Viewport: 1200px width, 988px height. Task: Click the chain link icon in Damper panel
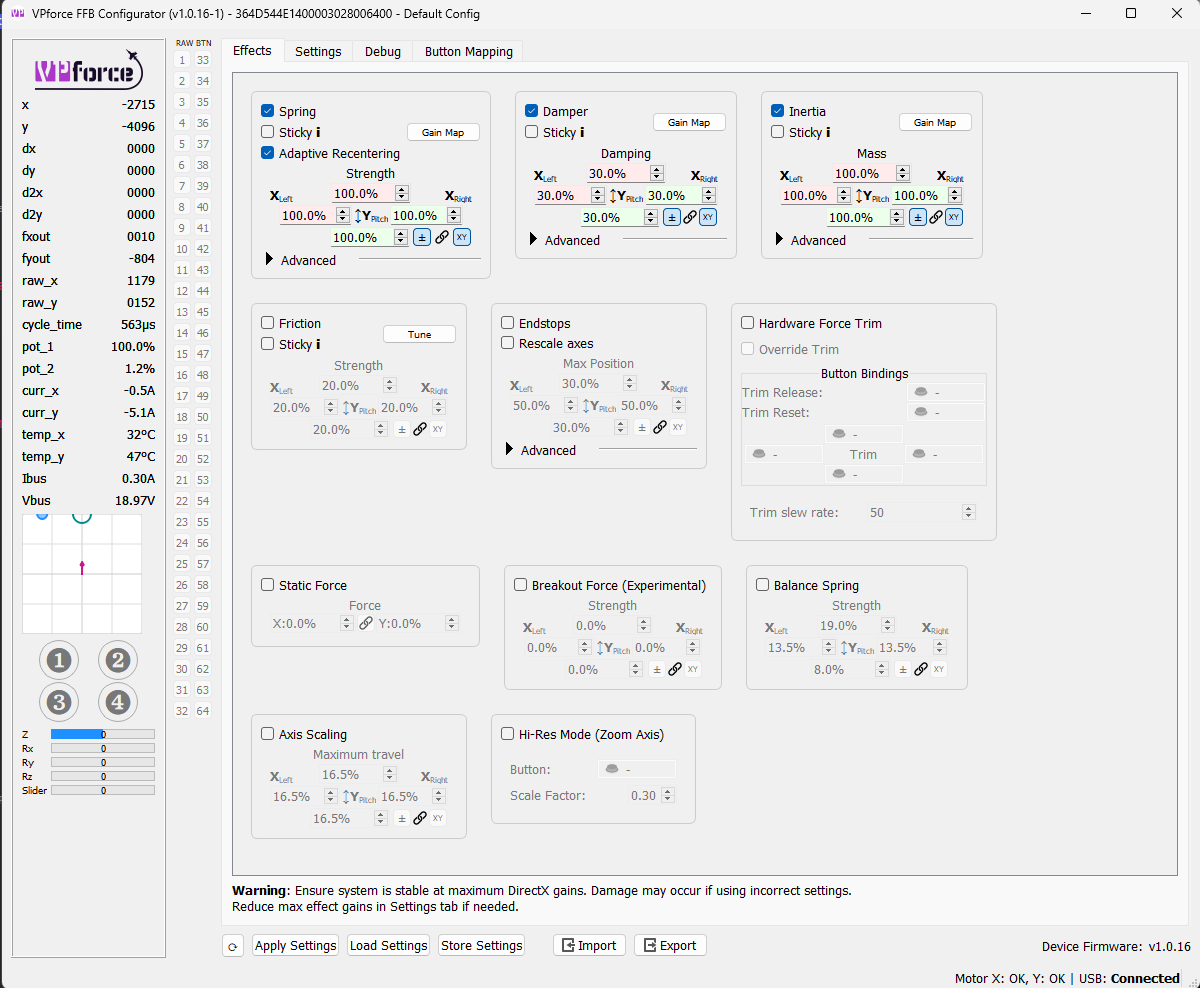tap(689, 217)
